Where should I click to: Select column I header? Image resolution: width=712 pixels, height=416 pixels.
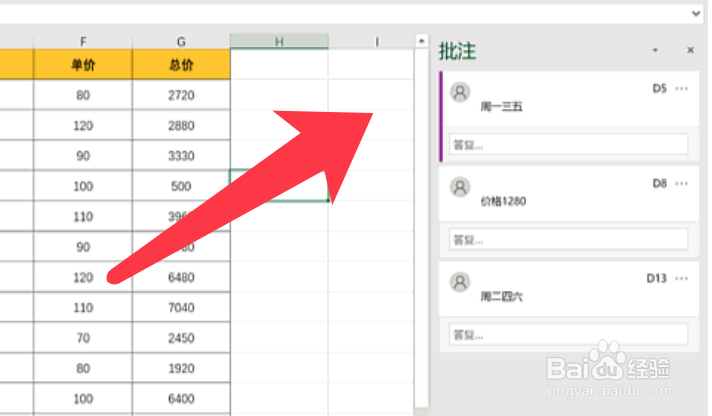pos(377,42)
